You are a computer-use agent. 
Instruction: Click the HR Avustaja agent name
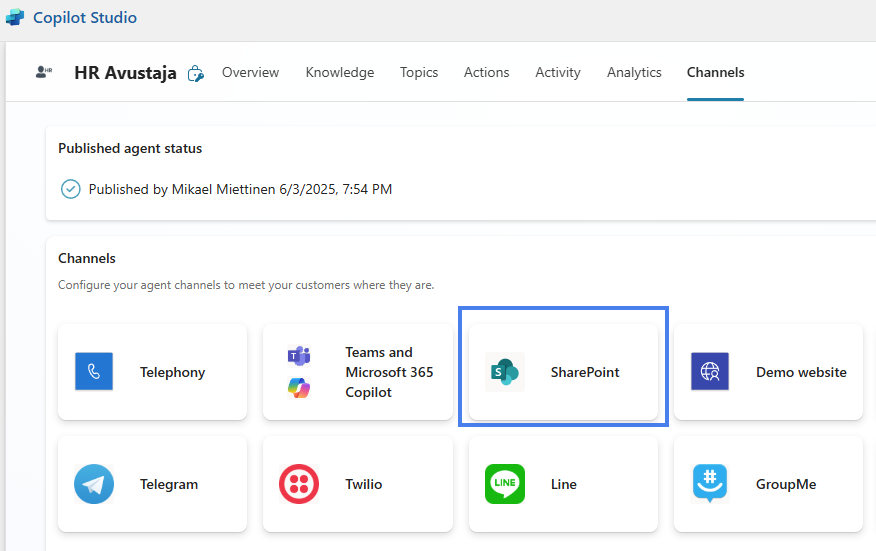125,73
